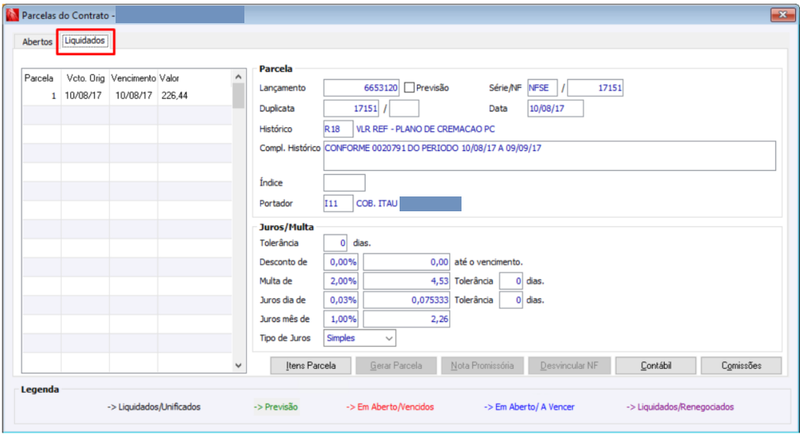The width and height of the screenshot is (800, 435).
Task: Click the Vcto. Orig column header
Action: pos(85,78)
